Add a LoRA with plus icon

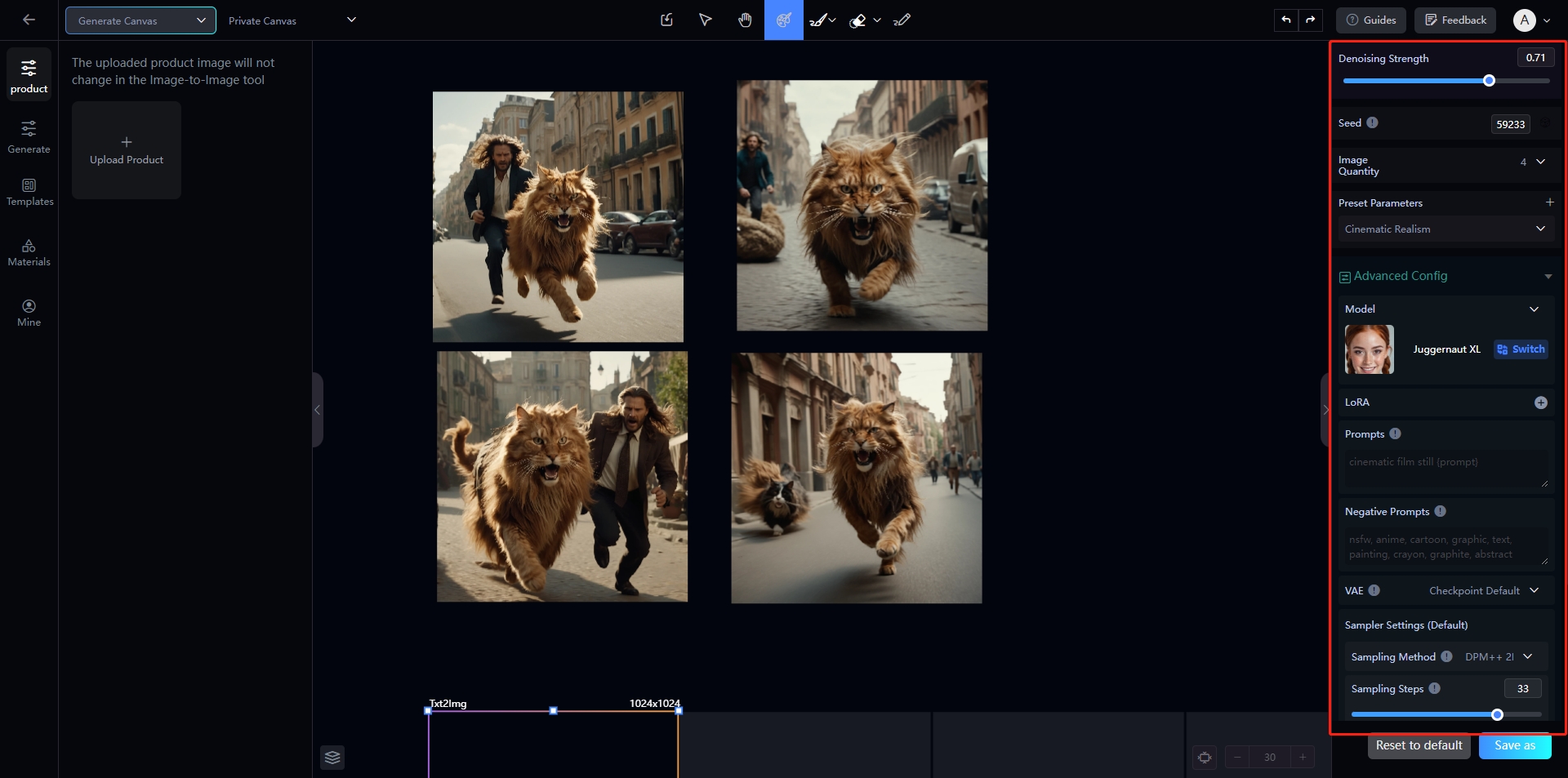tap(1540, 402)
